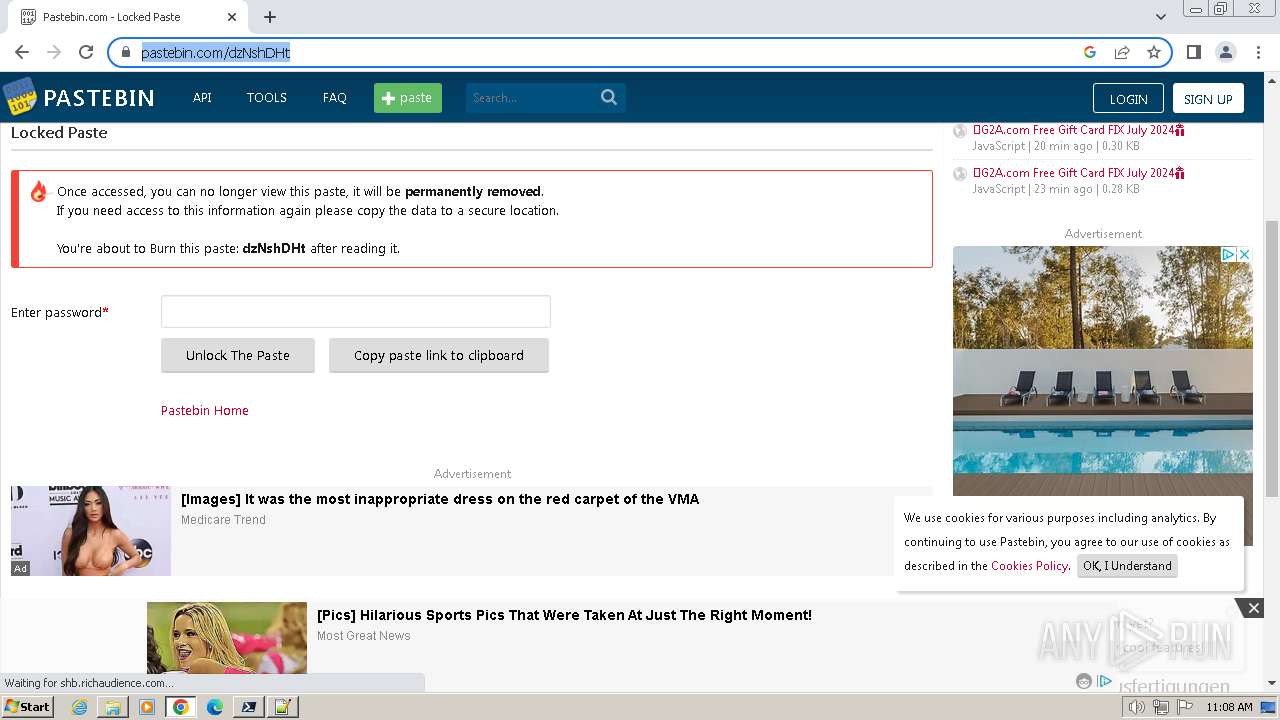Expand the tab search chevron
1280x720 pixels.
click(1160, 17)
